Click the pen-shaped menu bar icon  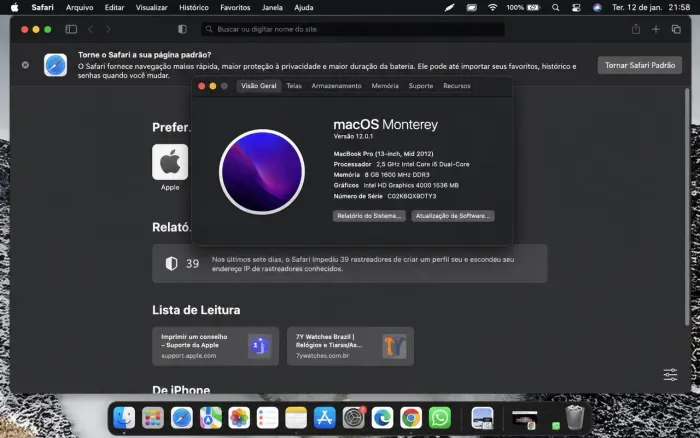point(450,7)
